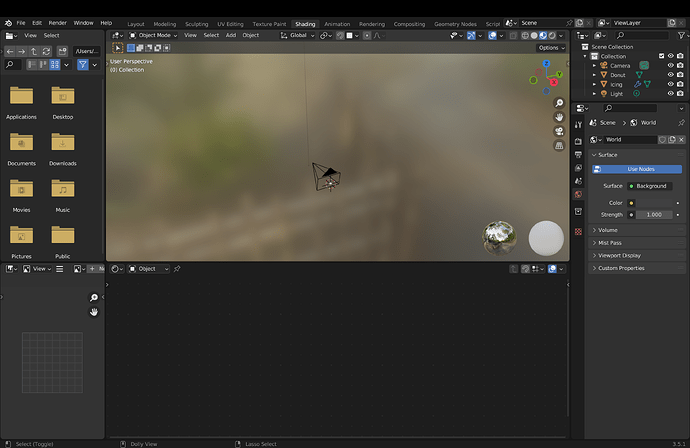The height and width of the screenshot is (448, 690).
Task: Open the zoom tool in 3D viewport
Action: click(x=559, y=103)
